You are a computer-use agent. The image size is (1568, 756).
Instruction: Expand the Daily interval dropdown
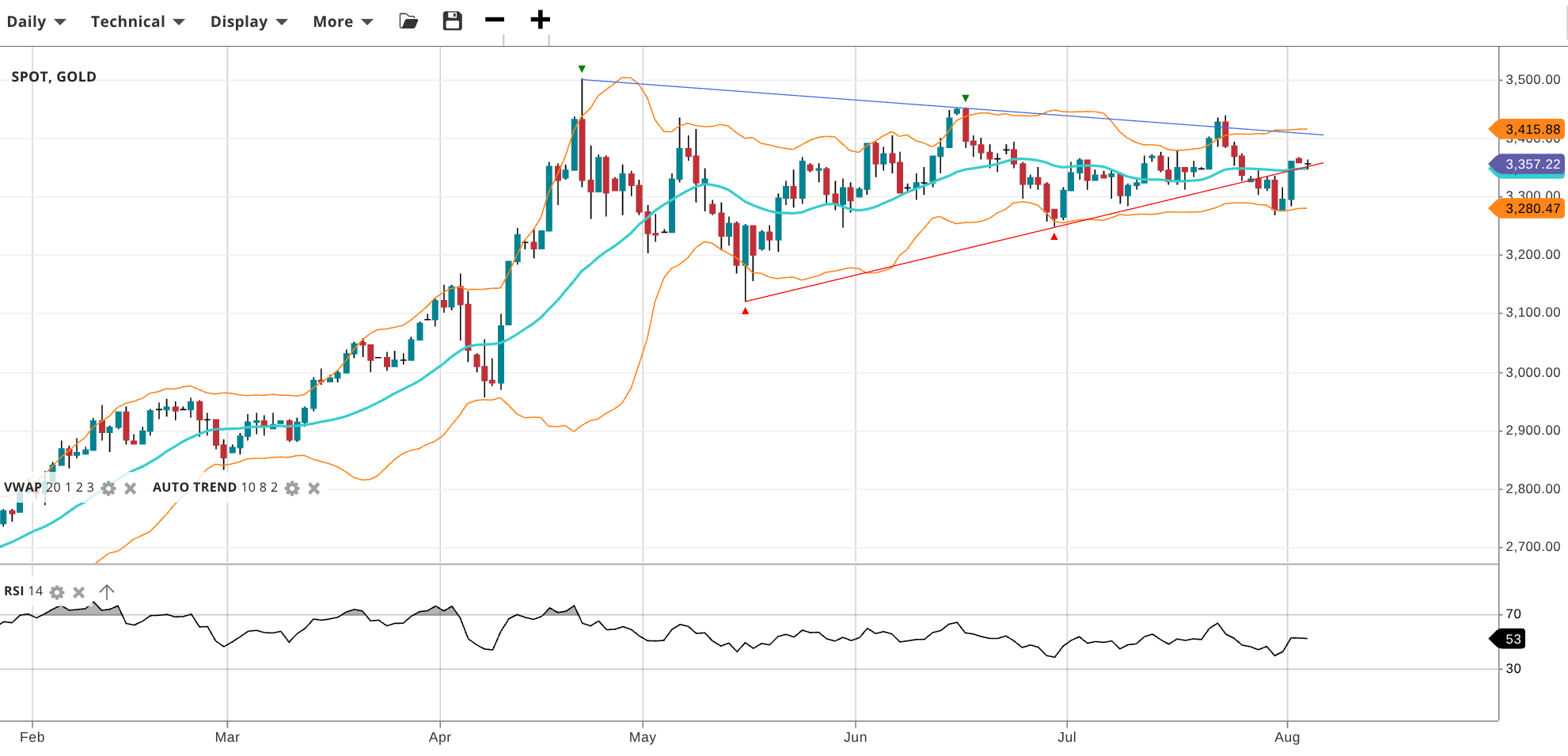[36, 21]
